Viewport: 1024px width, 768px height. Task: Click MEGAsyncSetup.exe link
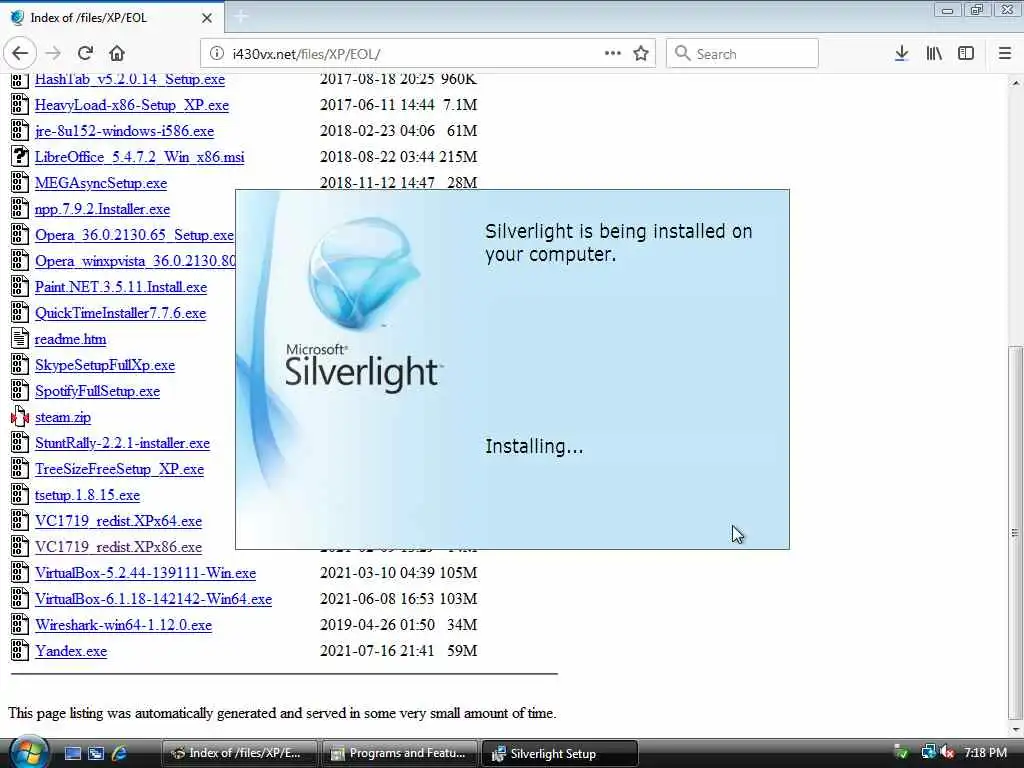click(101, 183)
